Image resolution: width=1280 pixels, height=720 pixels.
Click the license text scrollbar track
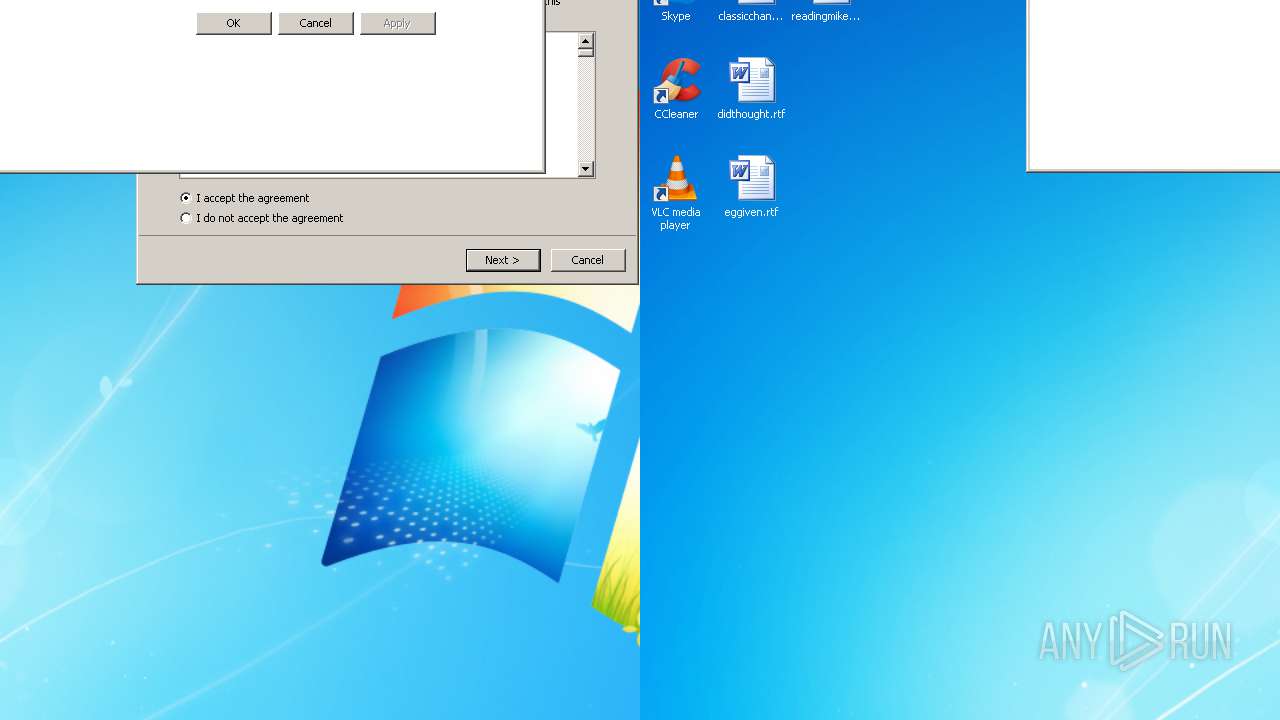pos(586,109)
